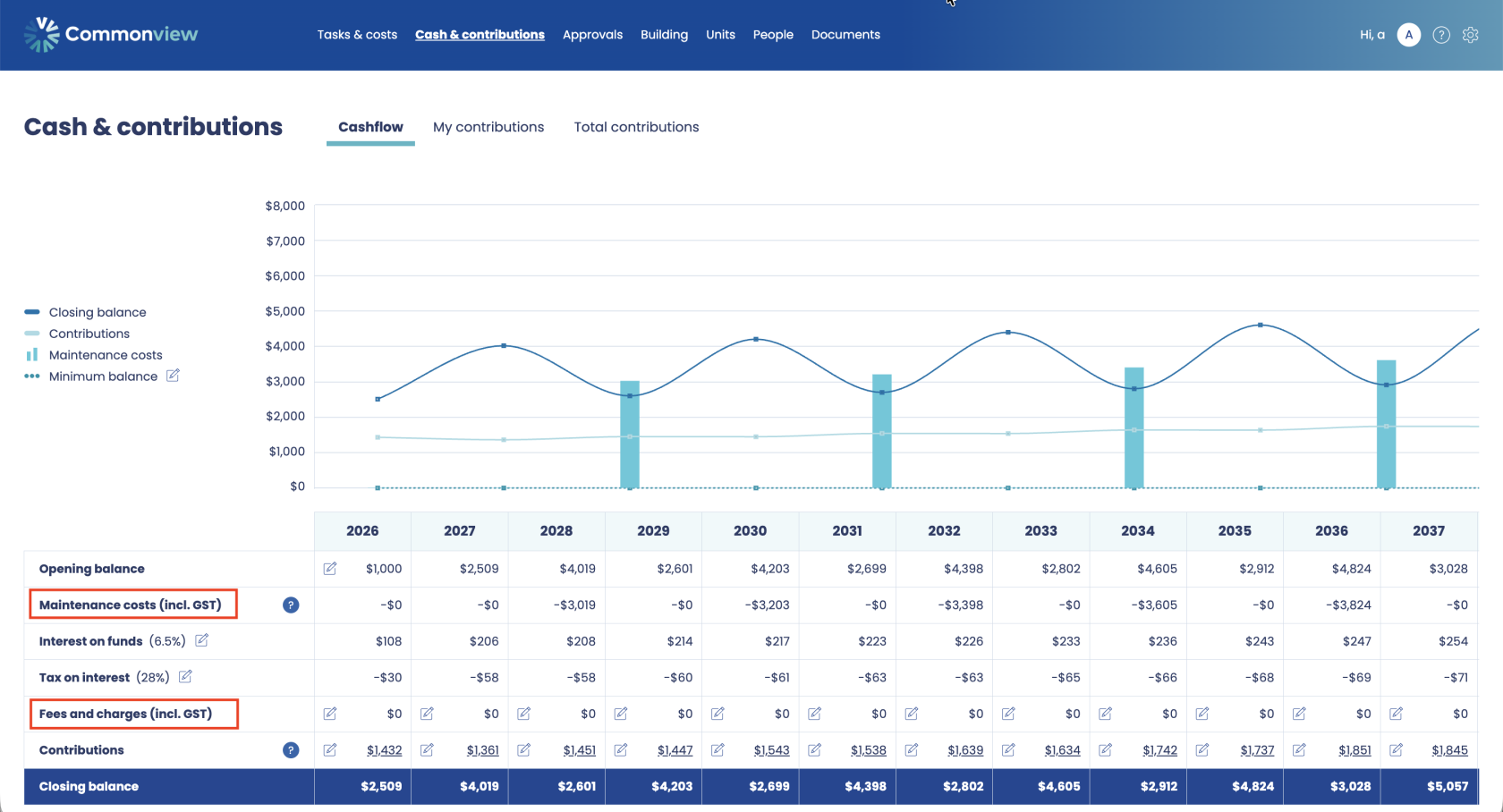Select the Cashflow tab
Viewport: 1503px width, 812px height.
pos(370,127)
